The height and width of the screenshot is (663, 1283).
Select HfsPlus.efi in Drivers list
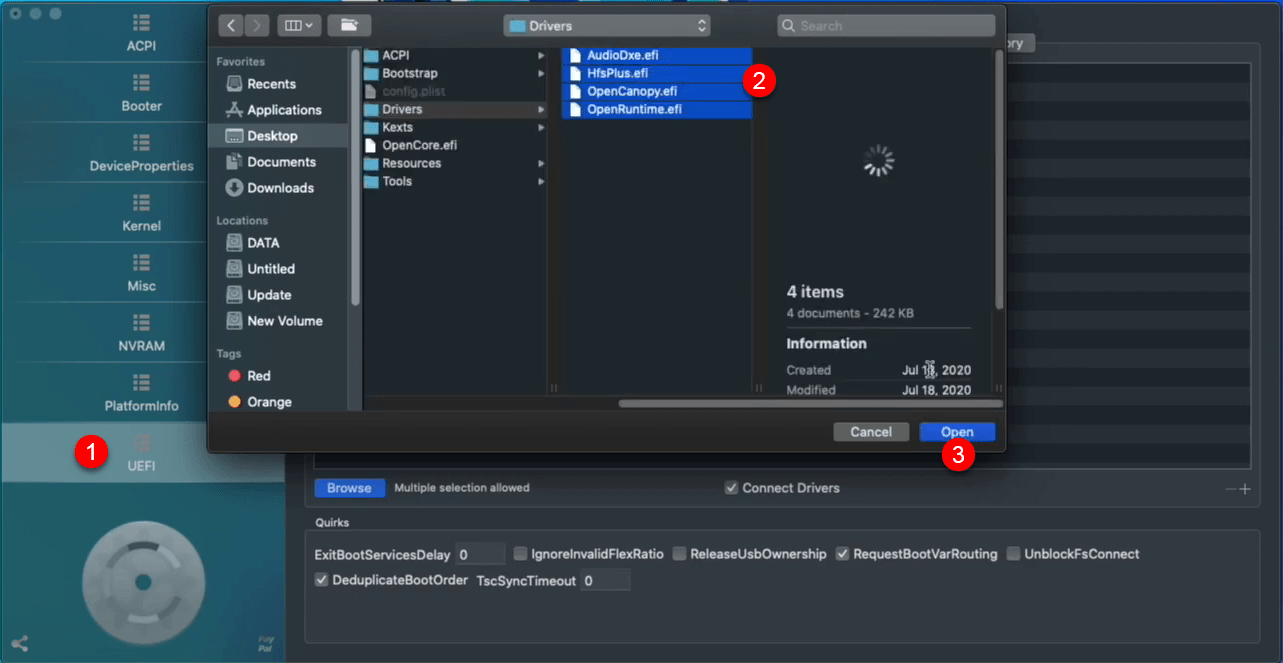657,73
